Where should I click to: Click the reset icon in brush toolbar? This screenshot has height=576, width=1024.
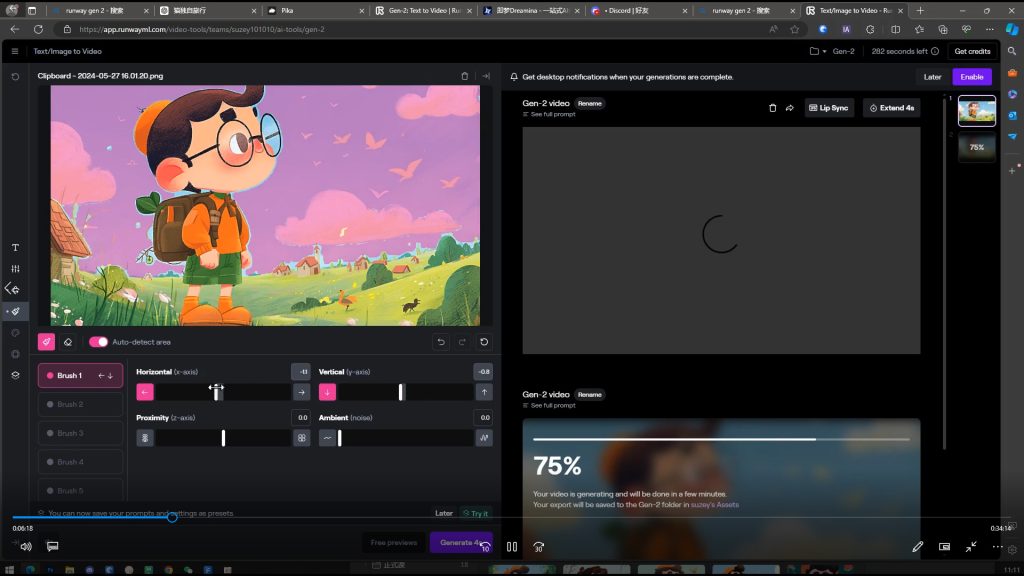tap(485, 342)
